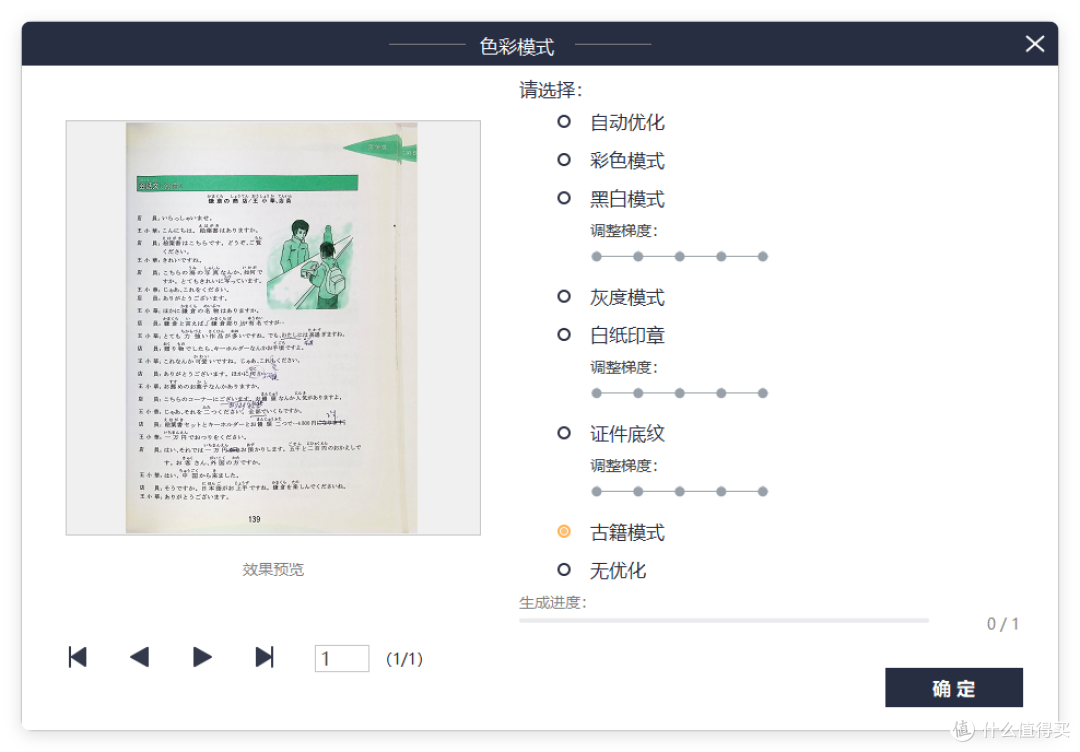The width and height of the screenshot is (1080, 752).
Task: Click the scanned page preview image
Action: pos(273,328)
